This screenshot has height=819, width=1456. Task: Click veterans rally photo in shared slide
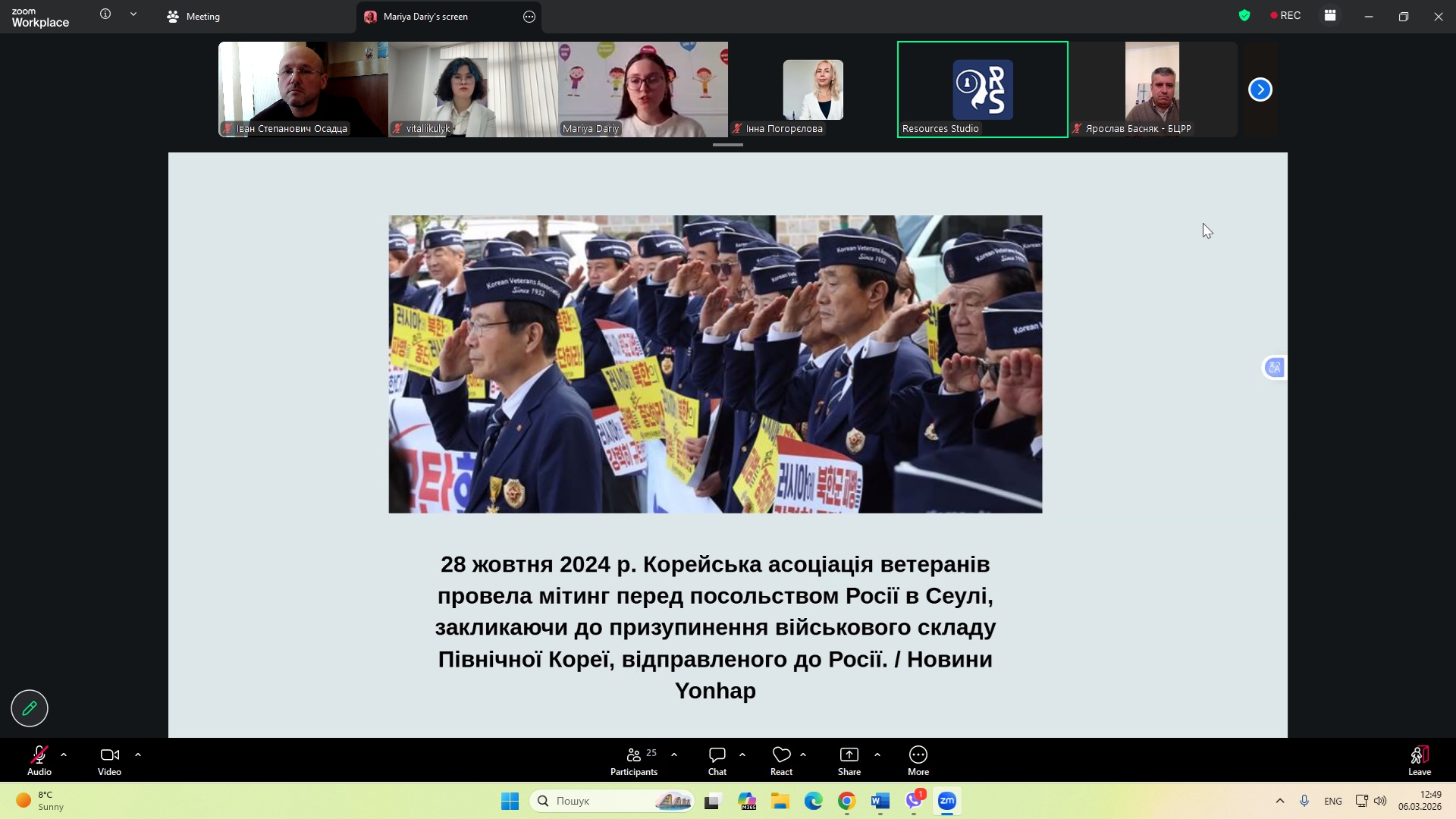tap(715, 364)
